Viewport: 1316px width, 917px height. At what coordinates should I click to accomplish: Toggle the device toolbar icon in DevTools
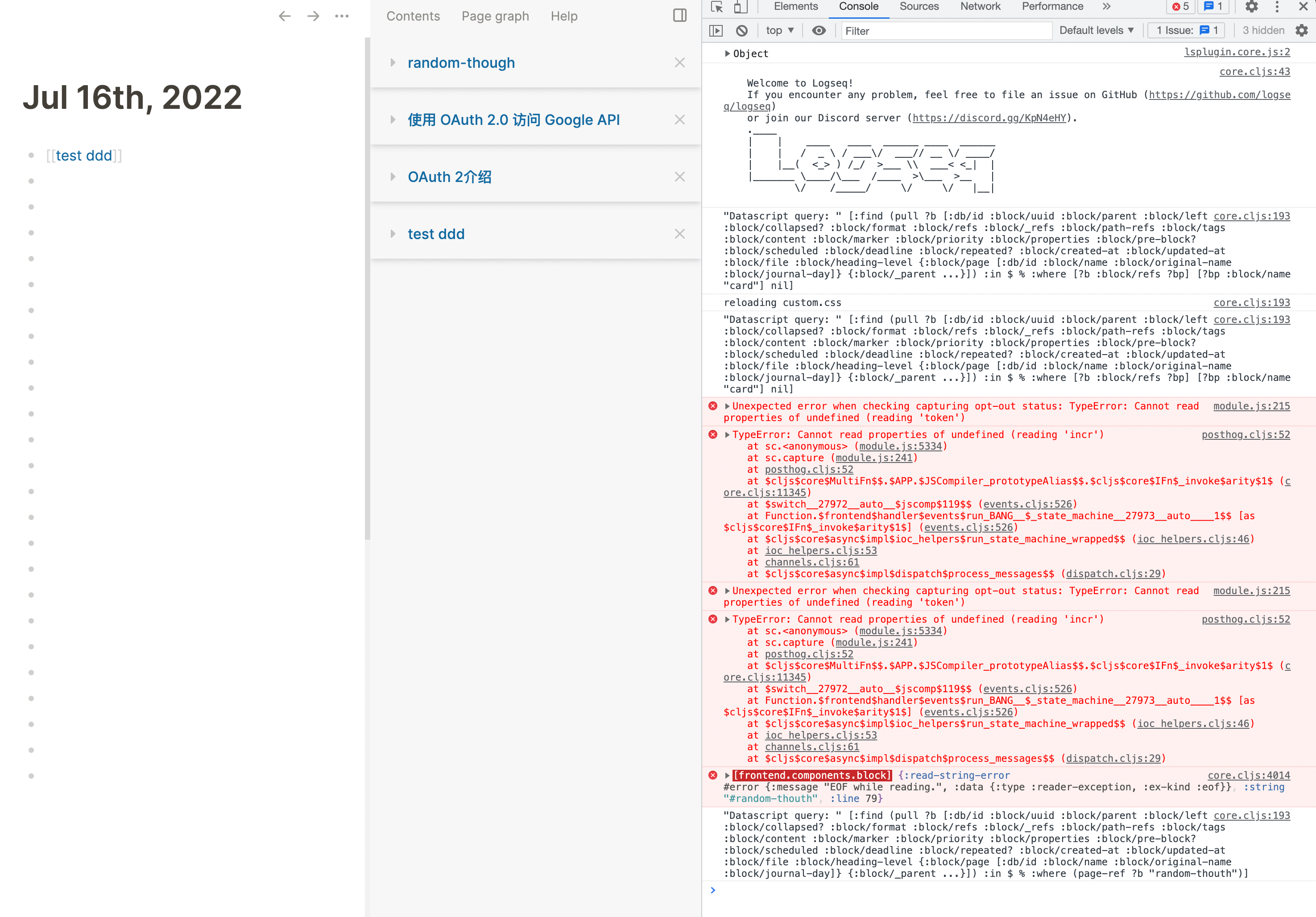[741, 7]
